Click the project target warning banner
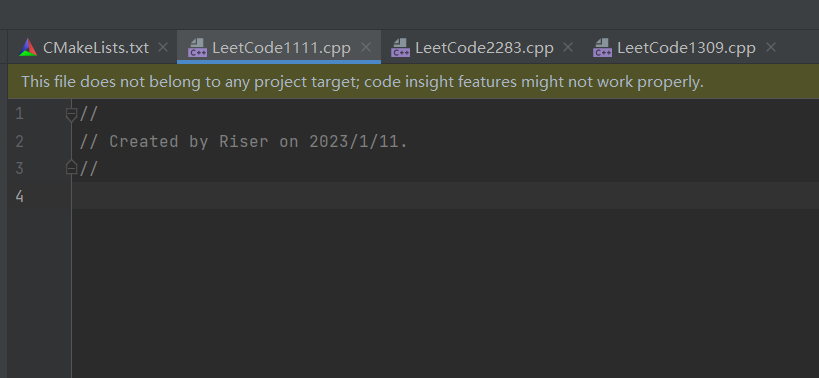Viewport: 819px width, 378px height. pos(413,81)
